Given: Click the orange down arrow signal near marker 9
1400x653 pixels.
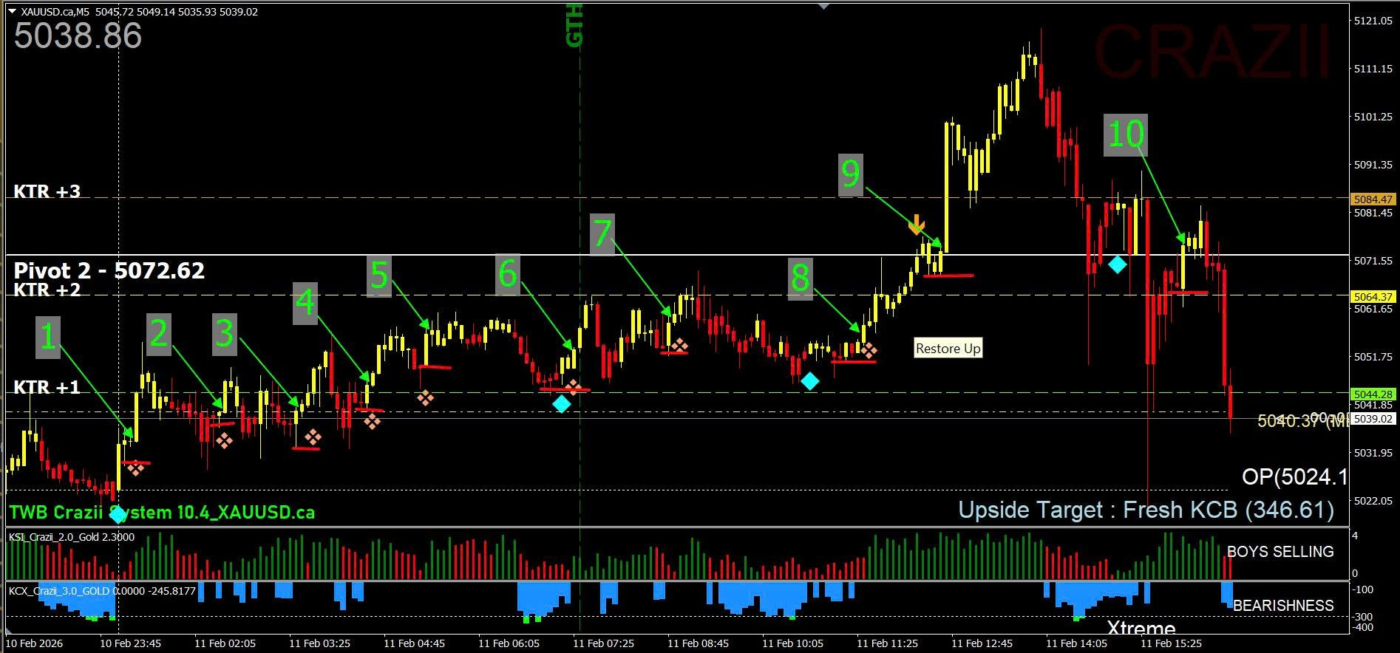Looking at the screenshot, I should pos(916,224).
